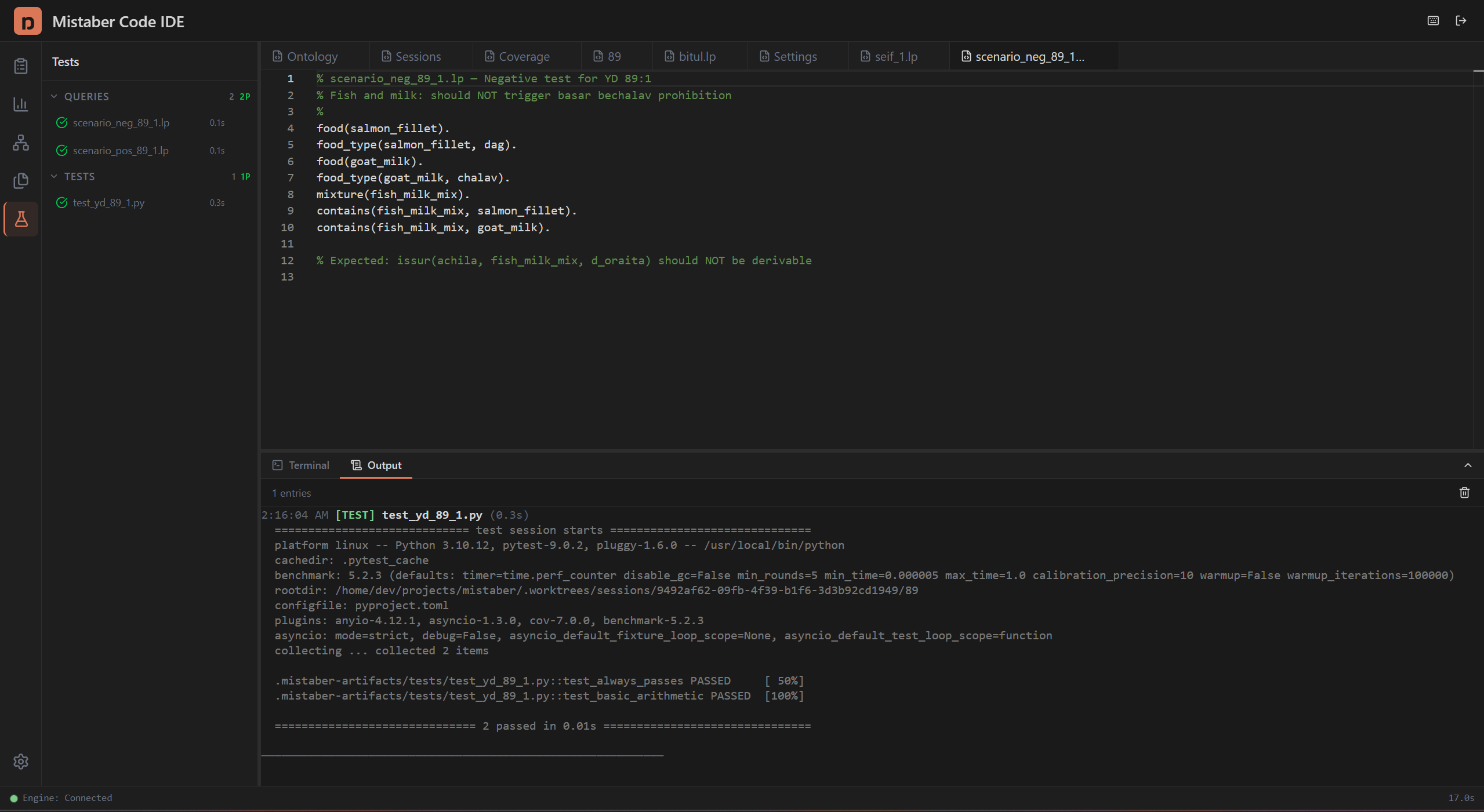Show keyboard shortcuts via top-right keyboard icon
Image resolution: width=1484 pixels, height=812 pixels.
pos(1433,21)
